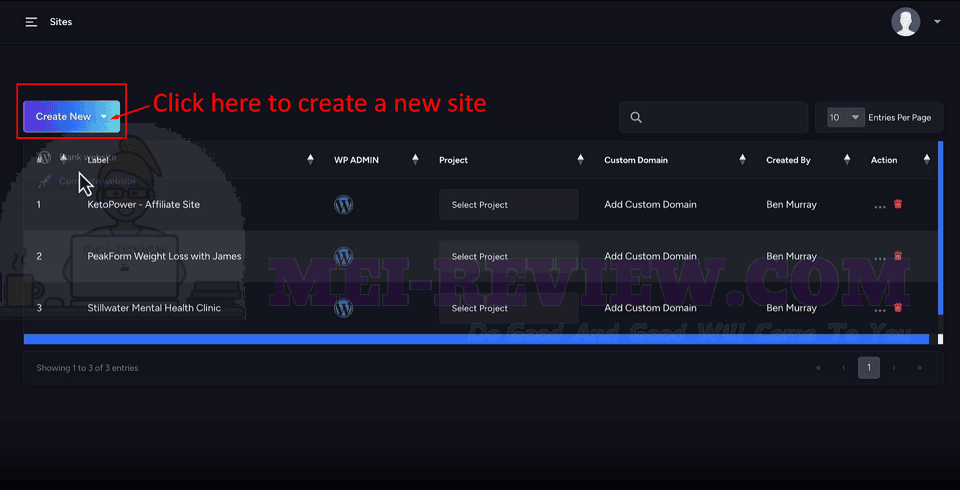Expand the Create New dropdown arrow
The width and height of the screenshot is (960, 490).
[104, 116]
